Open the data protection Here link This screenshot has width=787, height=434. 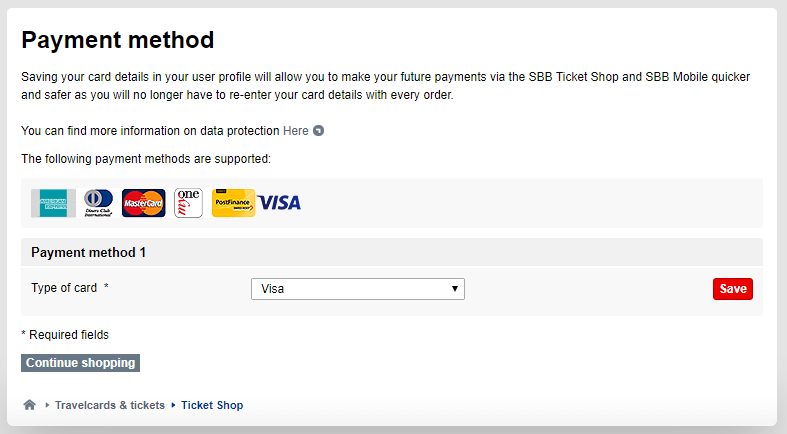pyautogui.click(x=296, y=131)
